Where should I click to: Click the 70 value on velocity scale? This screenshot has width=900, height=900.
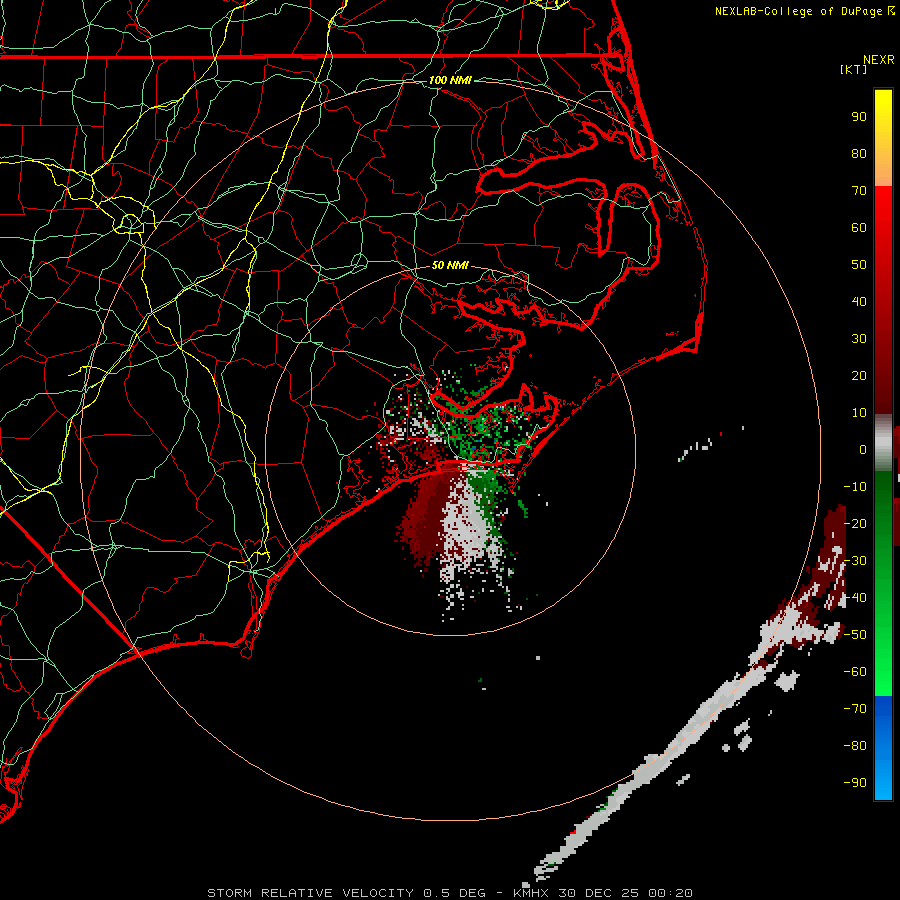point(859,191)
